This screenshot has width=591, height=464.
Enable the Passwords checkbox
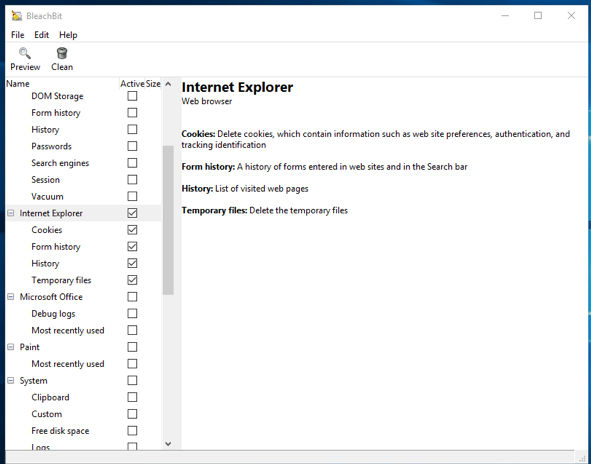(132, 146)
